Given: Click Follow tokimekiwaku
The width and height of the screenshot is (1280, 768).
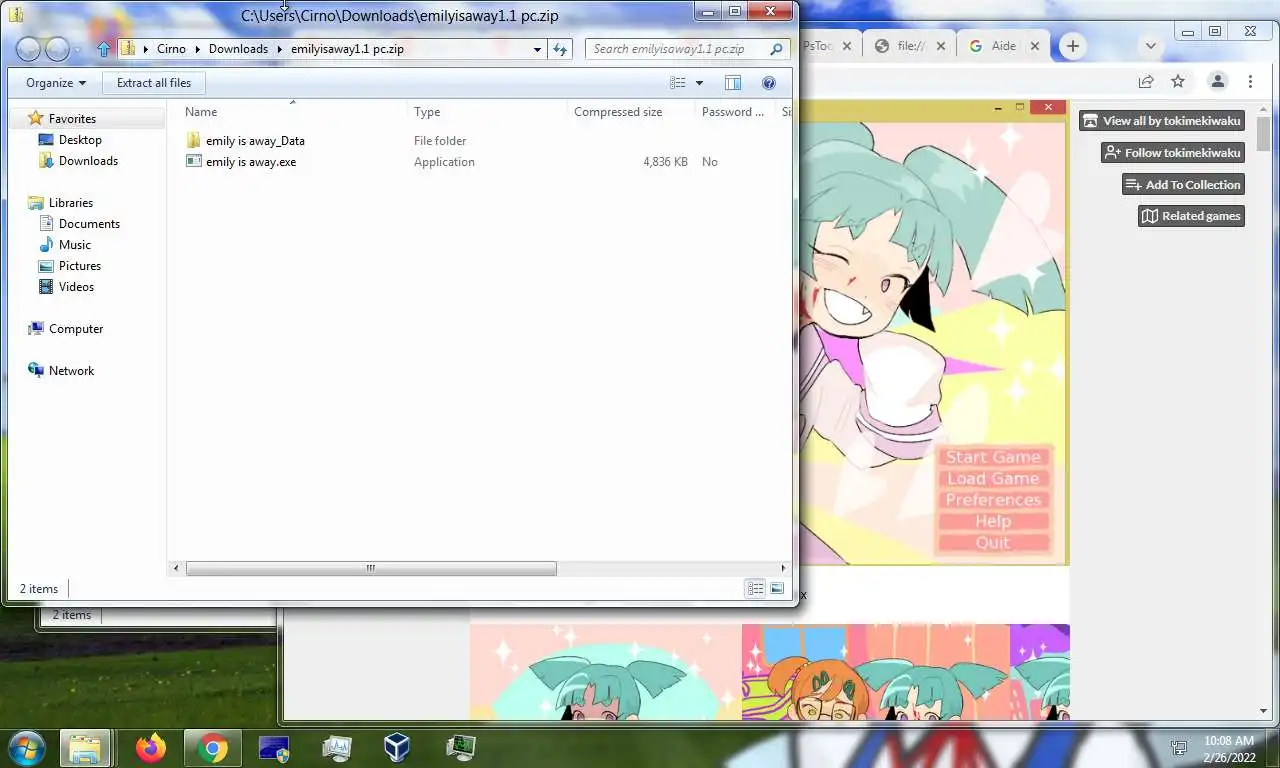Looking at the screenshot, I should (x=1173, y=153).
